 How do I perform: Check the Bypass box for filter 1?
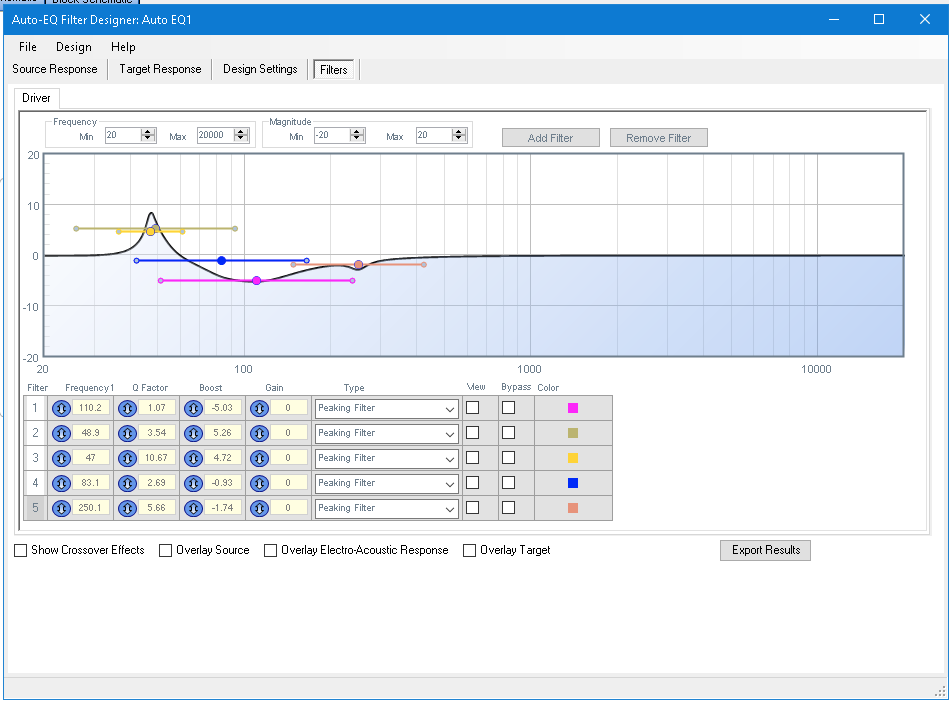click(508, 407)
